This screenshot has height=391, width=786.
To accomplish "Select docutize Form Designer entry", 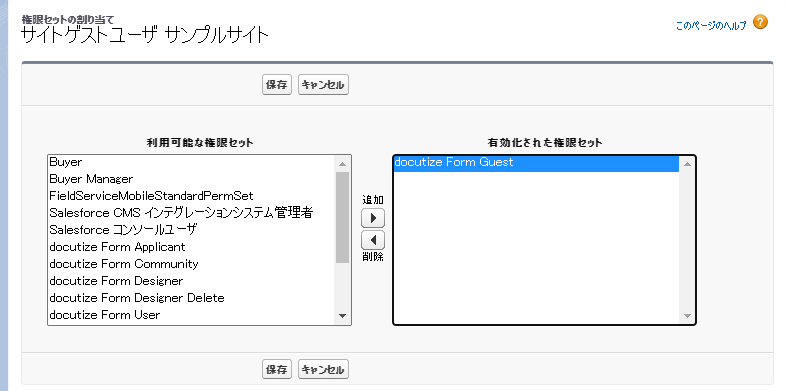I will (192, 281).
